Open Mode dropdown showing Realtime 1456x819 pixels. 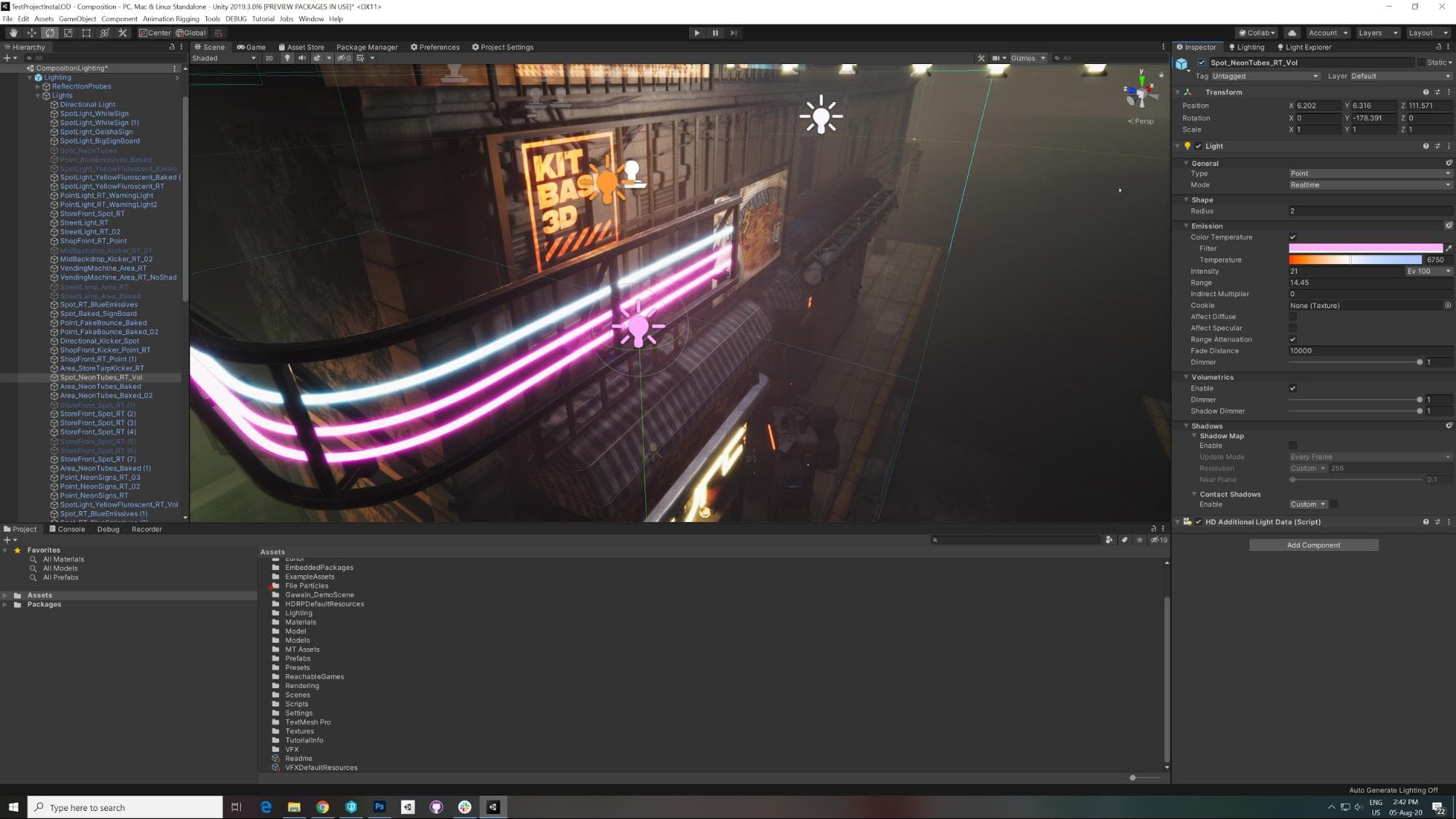point(1370,185)
